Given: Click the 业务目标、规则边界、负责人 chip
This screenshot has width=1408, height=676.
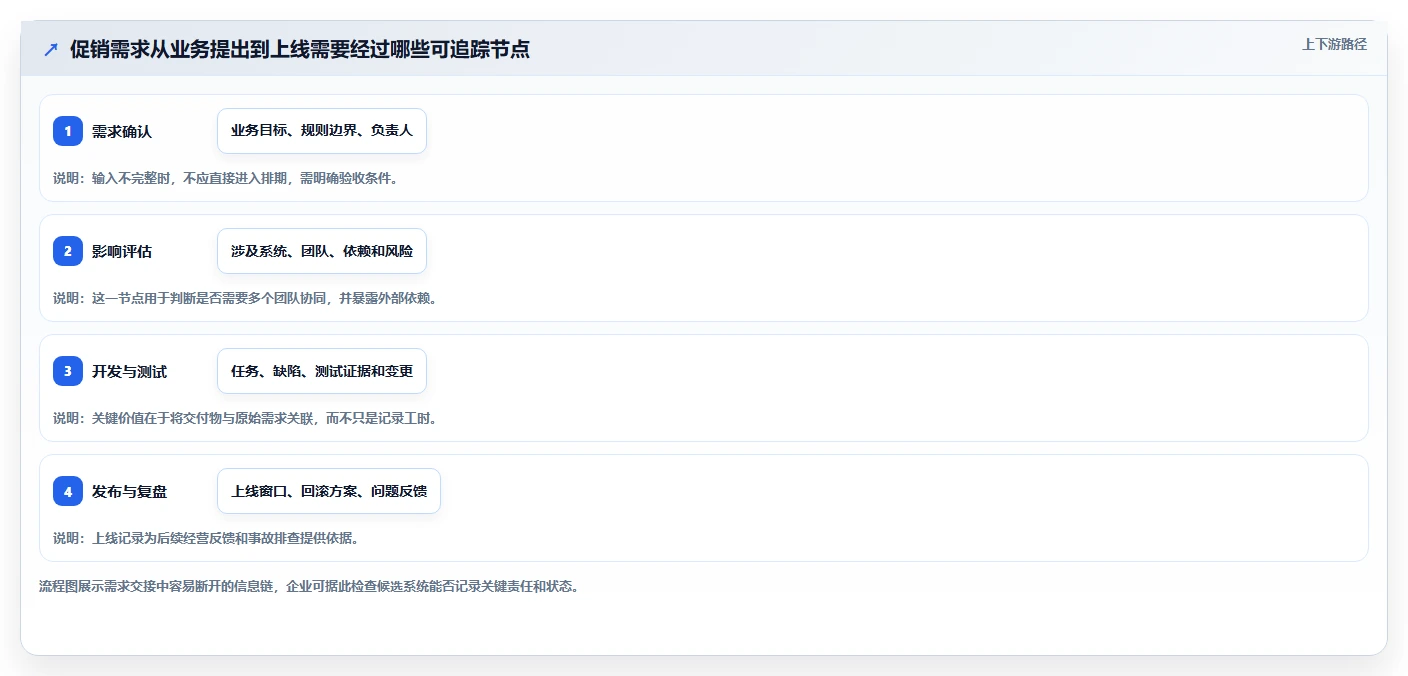Looking at the screenshot, I should click(x=322, y=131).
